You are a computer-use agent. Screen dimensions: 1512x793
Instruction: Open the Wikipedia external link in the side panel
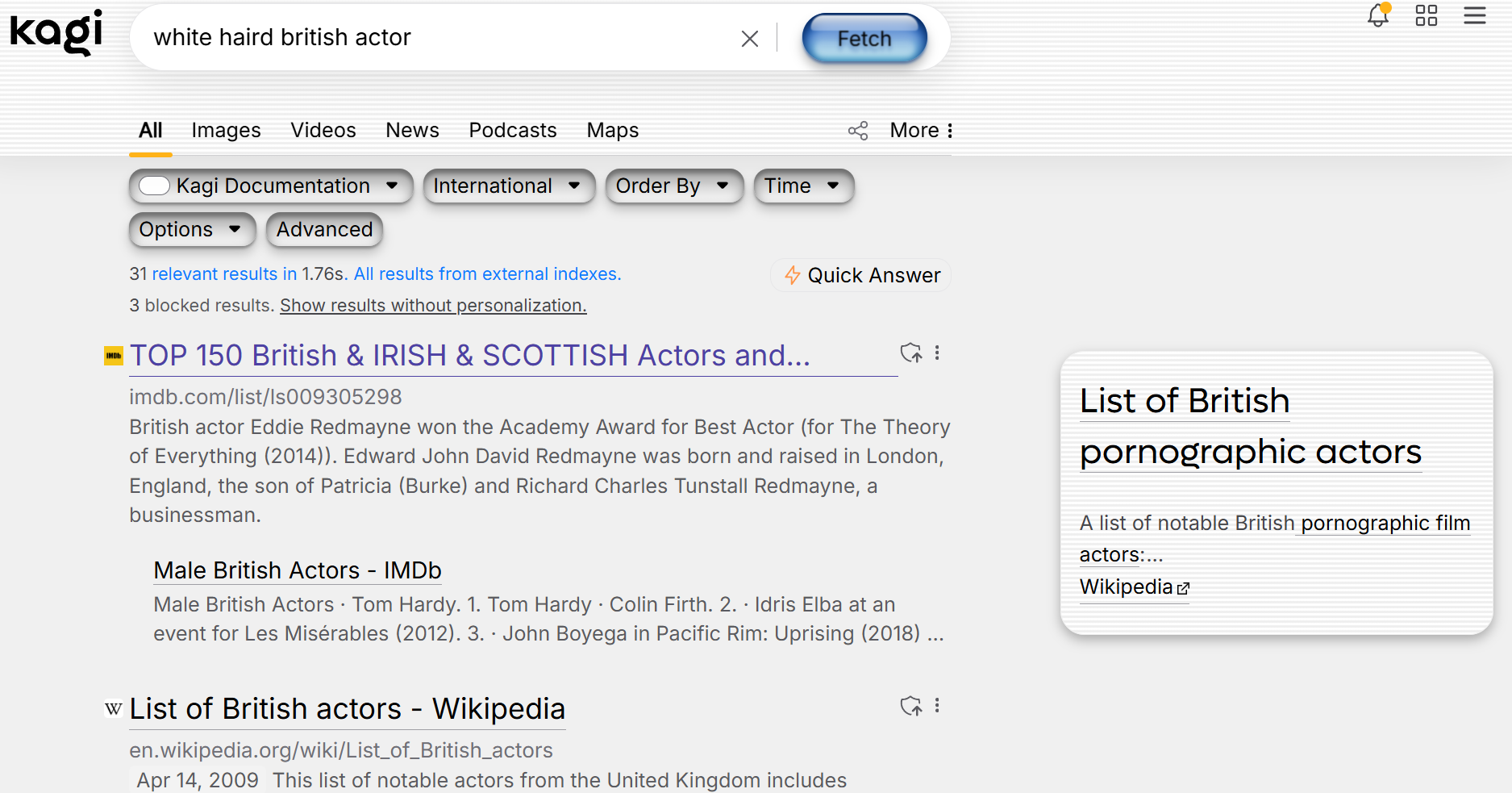1135,587
